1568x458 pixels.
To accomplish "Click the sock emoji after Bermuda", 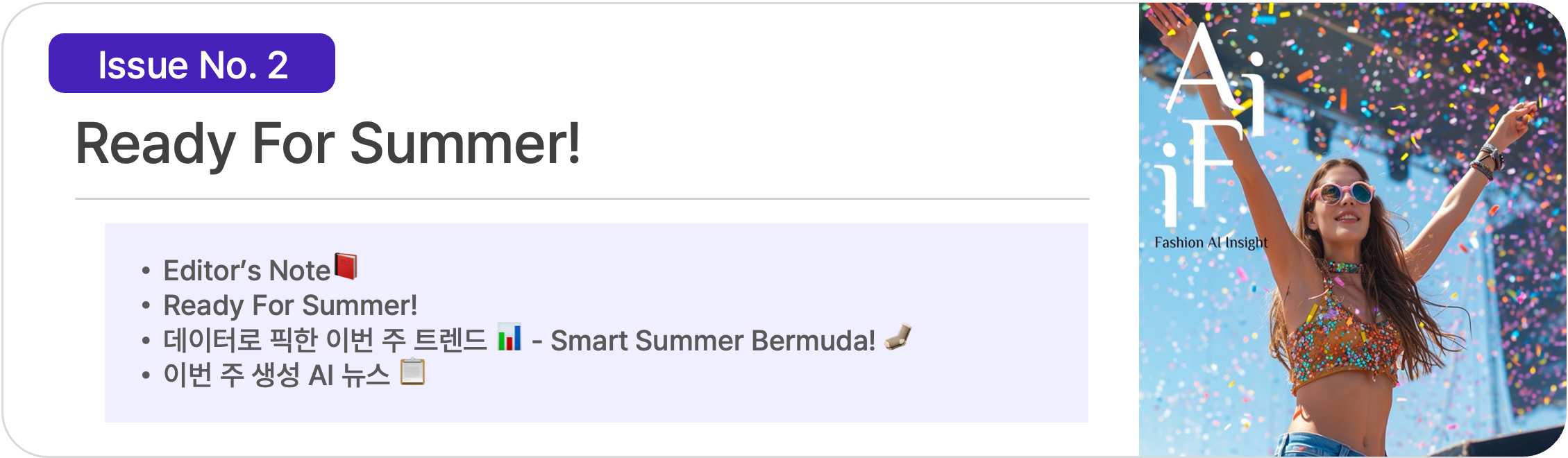I will 897,338.
